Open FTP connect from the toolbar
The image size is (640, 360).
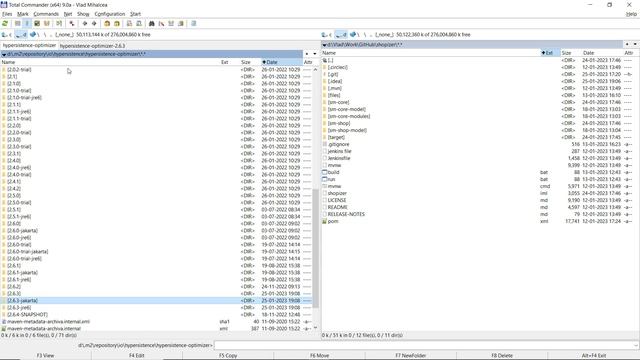[x=129, y=24]
